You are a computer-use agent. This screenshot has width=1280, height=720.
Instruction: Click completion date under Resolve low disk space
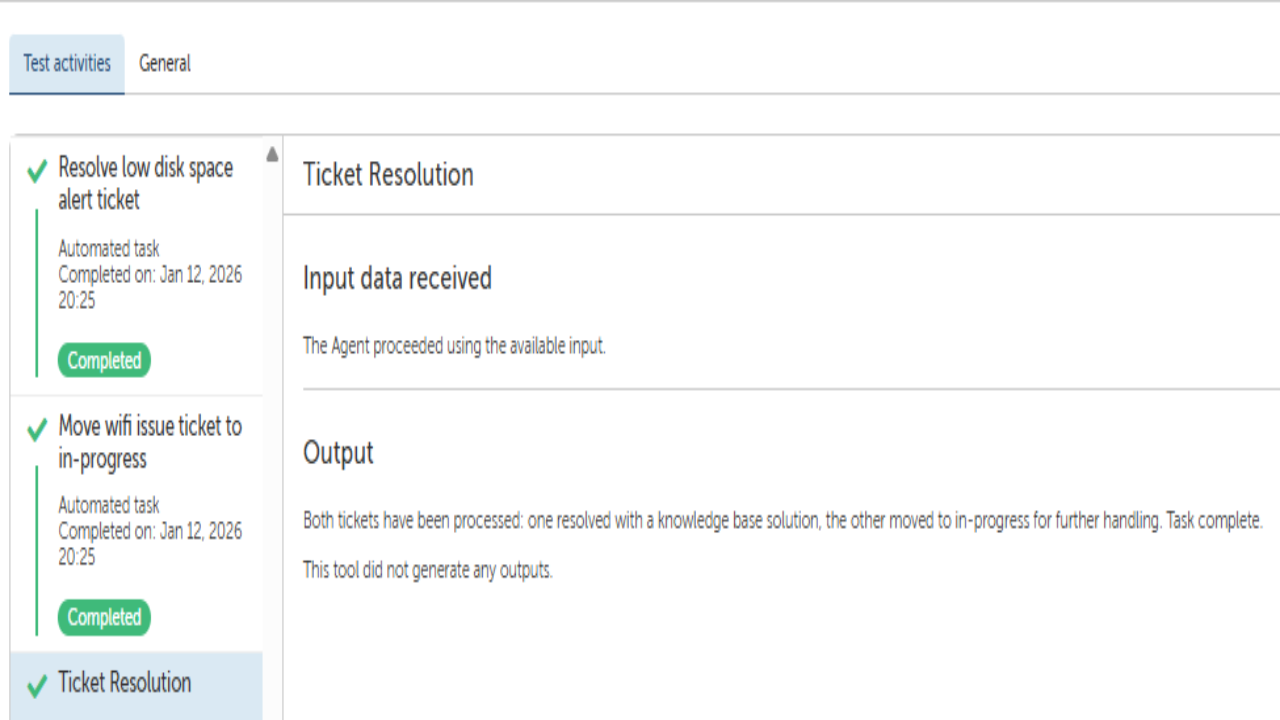pyautogui.click(x=149, y=287)
